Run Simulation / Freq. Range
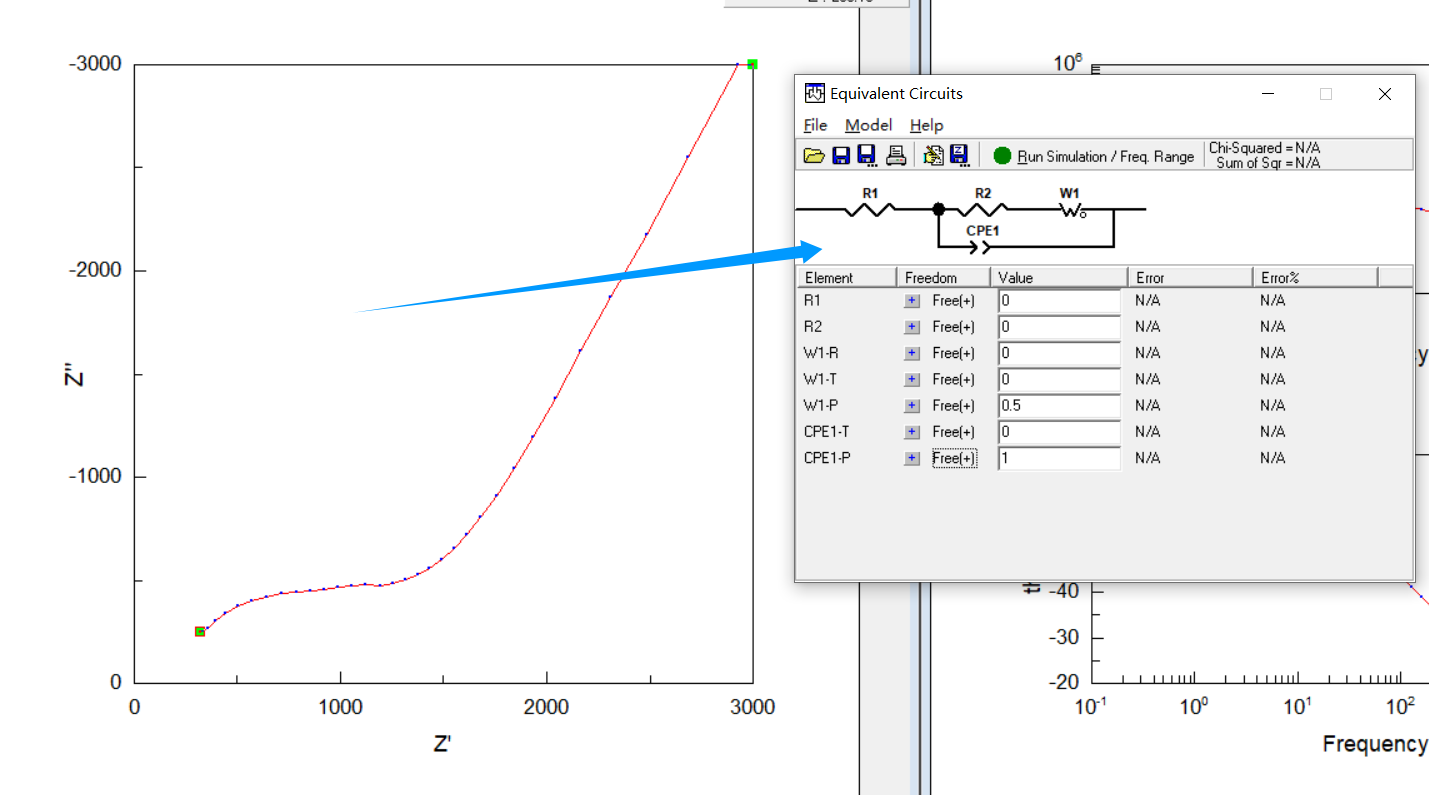Image resolution: width=1429 pixels, height=795 pixels. click(1093, 156)
